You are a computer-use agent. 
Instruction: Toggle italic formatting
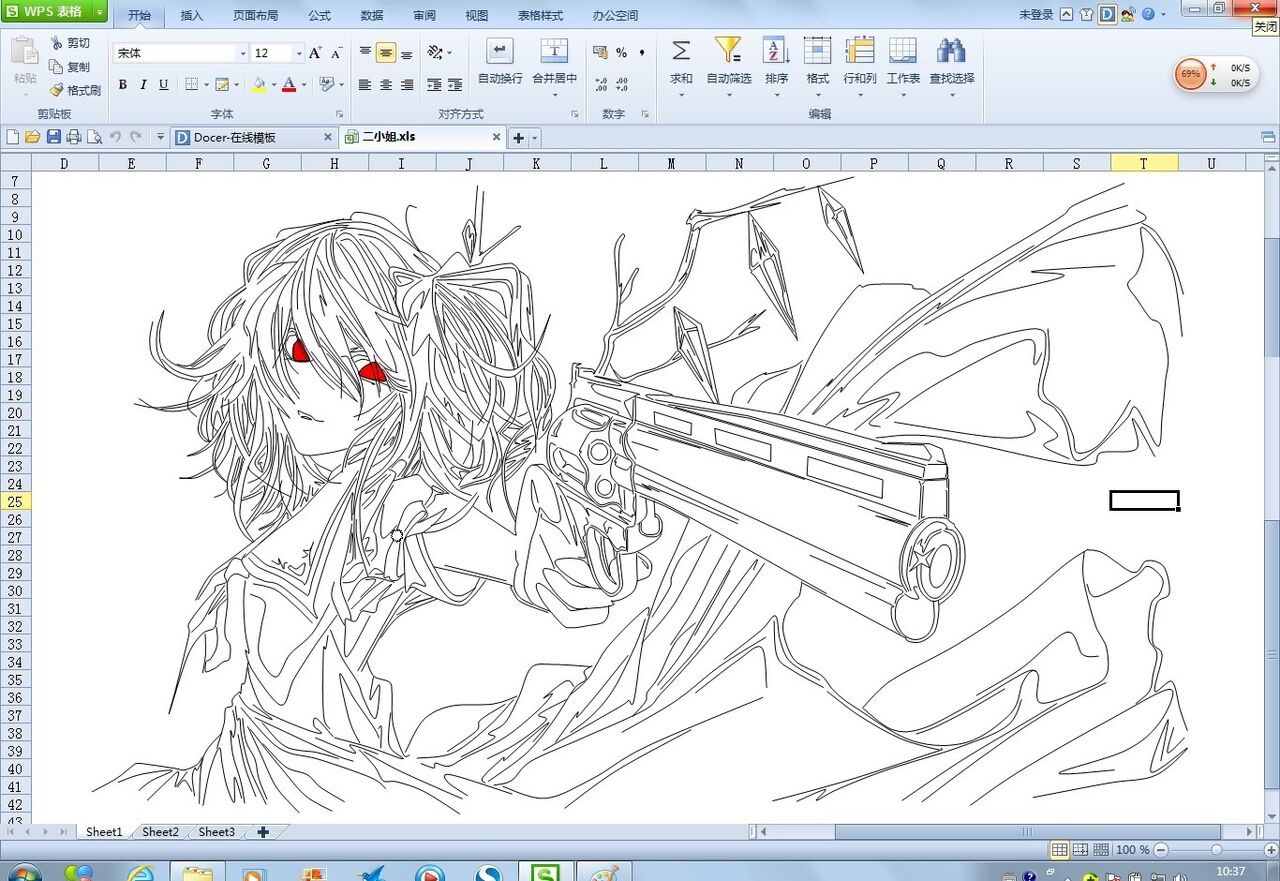143,85
